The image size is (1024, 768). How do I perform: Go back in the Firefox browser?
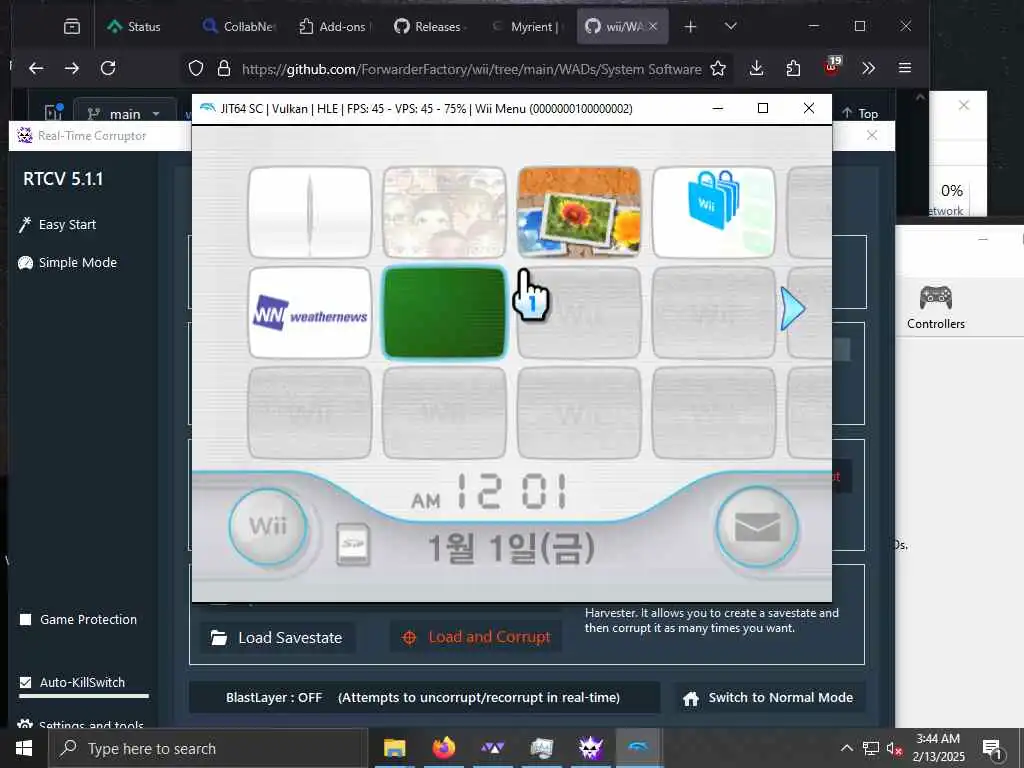click(37, 68)
